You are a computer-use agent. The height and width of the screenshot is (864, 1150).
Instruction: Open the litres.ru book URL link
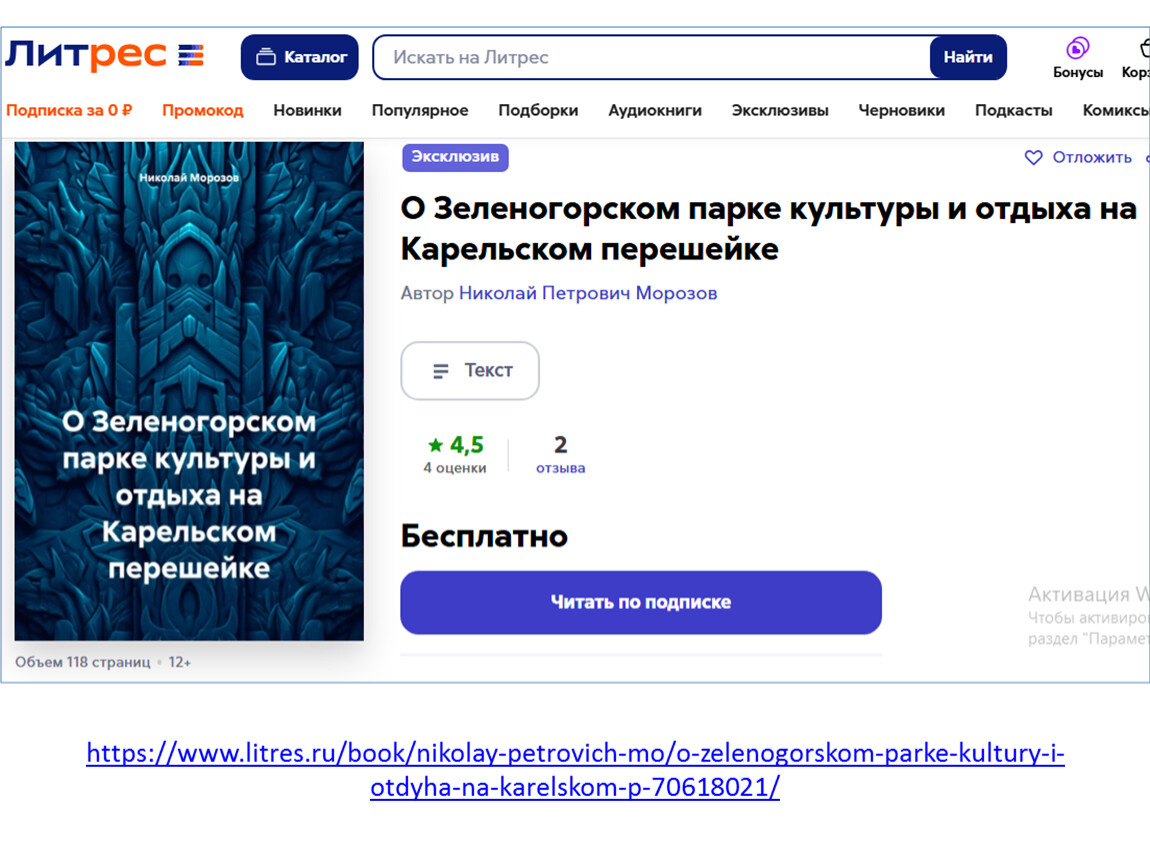pos(575,770)
